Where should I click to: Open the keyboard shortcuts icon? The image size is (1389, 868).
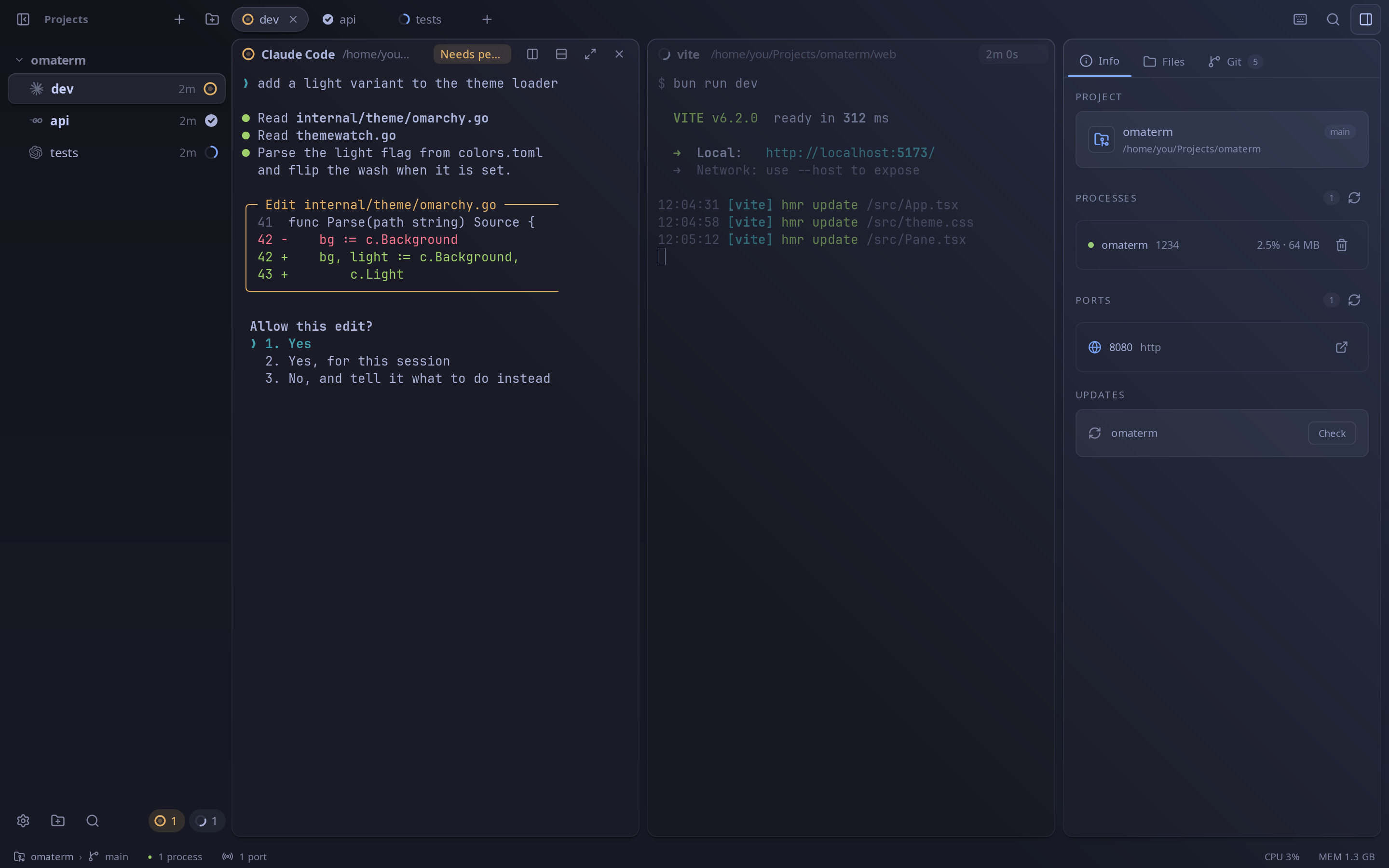click(1300, 19)
